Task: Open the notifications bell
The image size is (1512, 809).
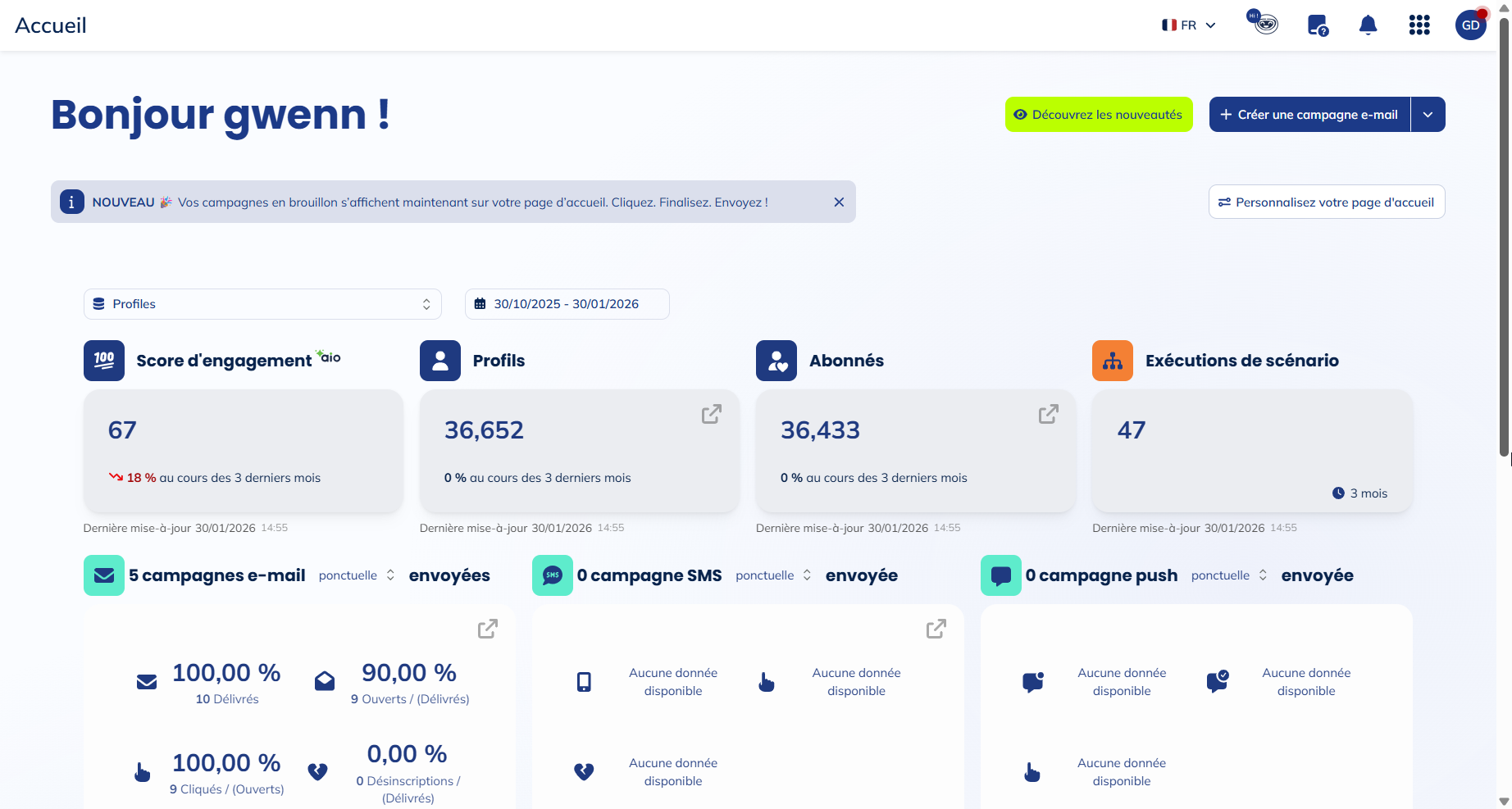Action: tap(1368, 25)
